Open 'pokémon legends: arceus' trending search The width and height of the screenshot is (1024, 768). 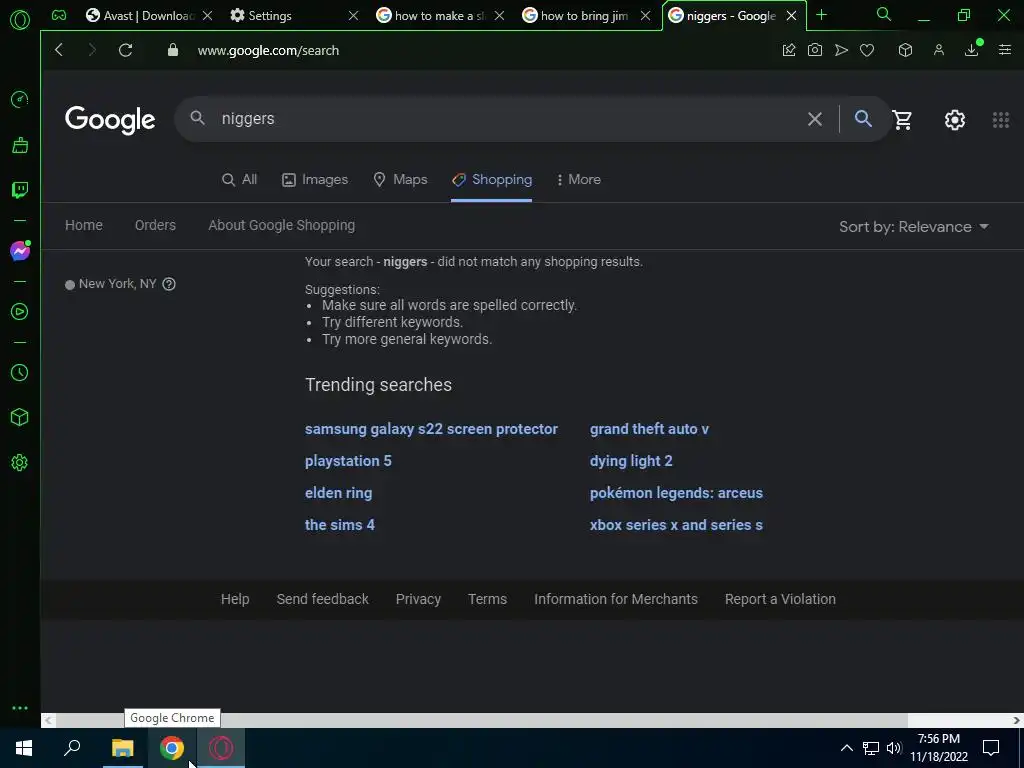pyautogui.click(x=676, y=493)
